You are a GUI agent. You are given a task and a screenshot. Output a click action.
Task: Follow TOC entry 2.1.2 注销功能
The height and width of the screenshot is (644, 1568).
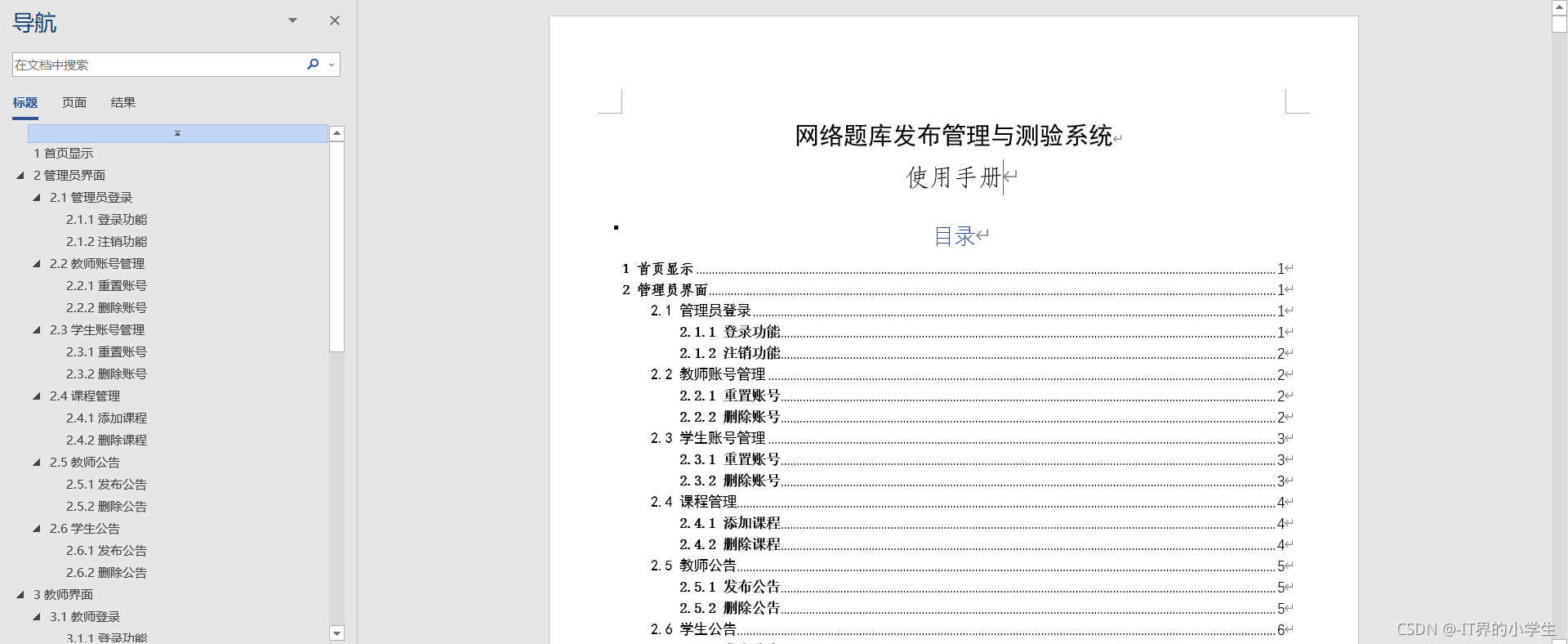[x=982, y=353]
